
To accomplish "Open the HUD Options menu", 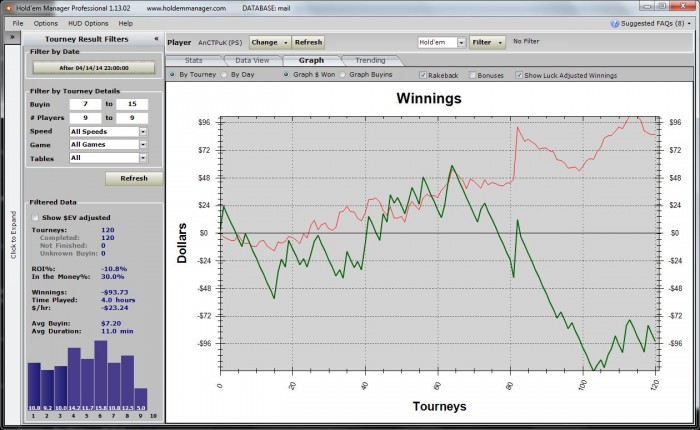I will (88, 23).
